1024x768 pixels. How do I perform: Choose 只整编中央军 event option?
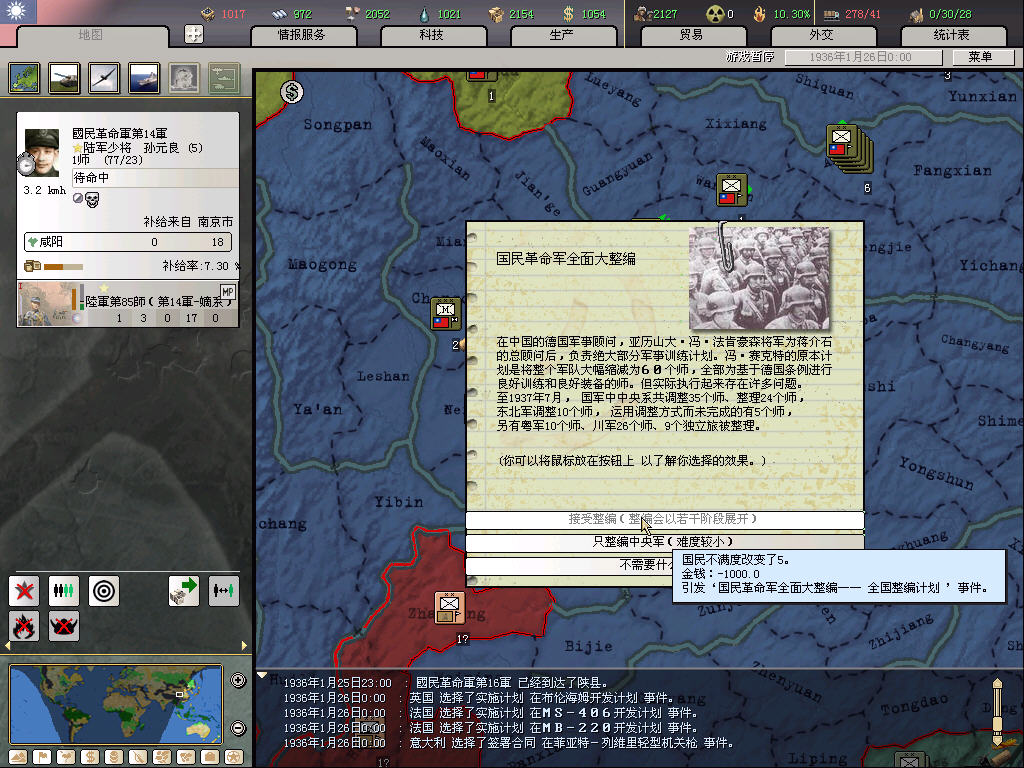click(664, 541)
